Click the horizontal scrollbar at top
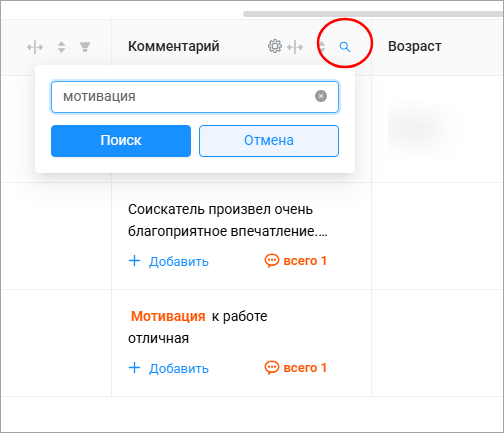The height and width of the screenshot is (433, 504). [373, 14]
